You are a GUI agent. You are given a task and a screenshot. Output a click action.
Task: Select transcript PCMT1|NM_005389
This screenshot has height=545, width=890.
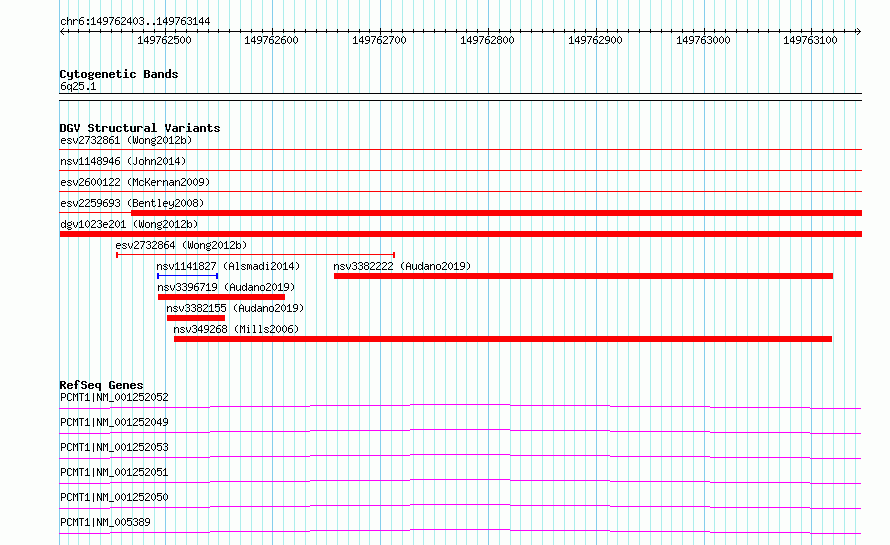106,522
